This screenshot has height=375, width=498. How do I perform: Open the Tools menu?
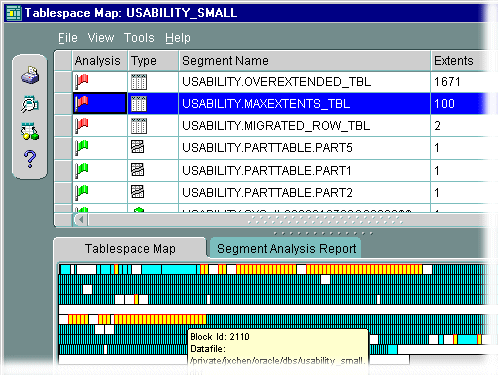(x=139, y=38)
